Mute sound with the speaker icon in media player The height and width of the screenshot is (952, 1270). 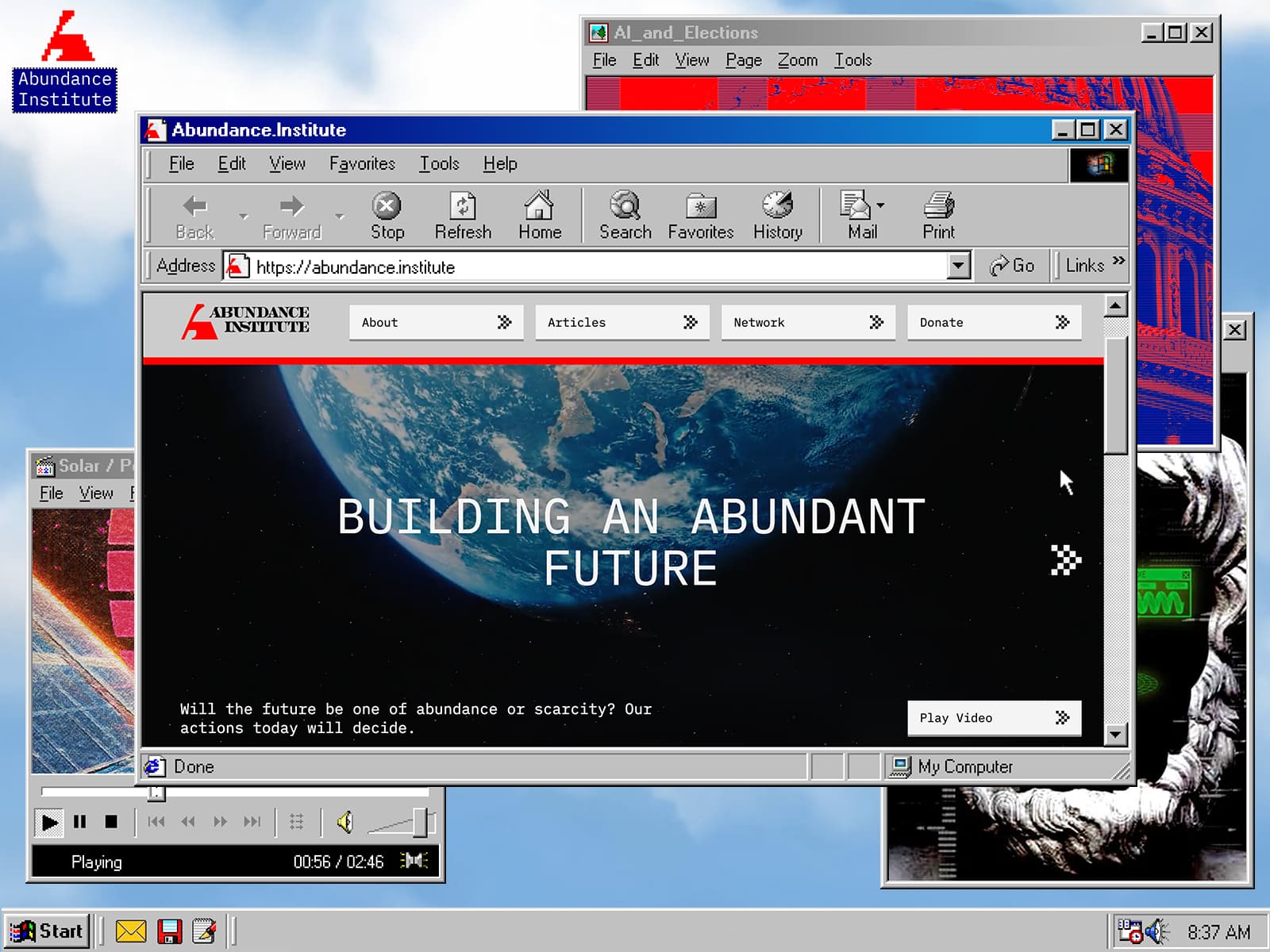click(346, 823)
